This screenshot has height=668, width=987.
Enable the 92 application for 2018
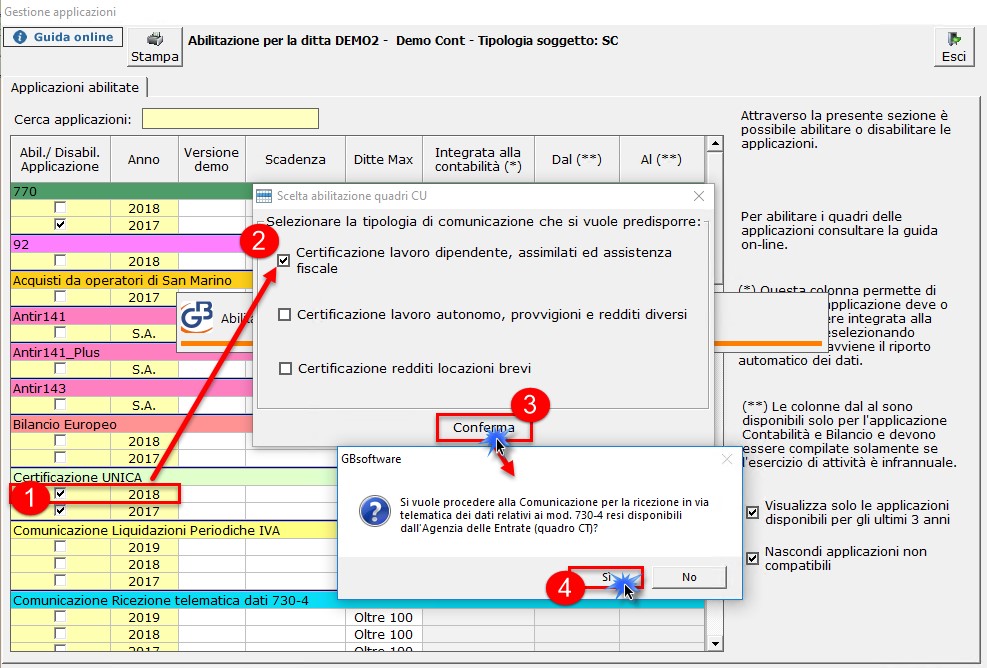click(x=60, y=260)
